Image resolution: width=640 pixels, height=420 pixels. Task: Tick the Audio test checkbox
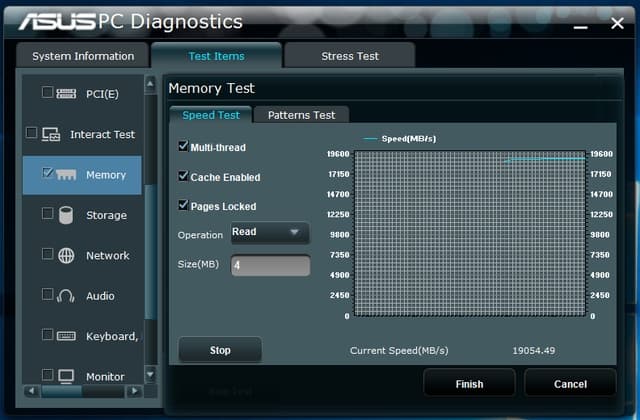pyautogui.click(x=47, y=294)
